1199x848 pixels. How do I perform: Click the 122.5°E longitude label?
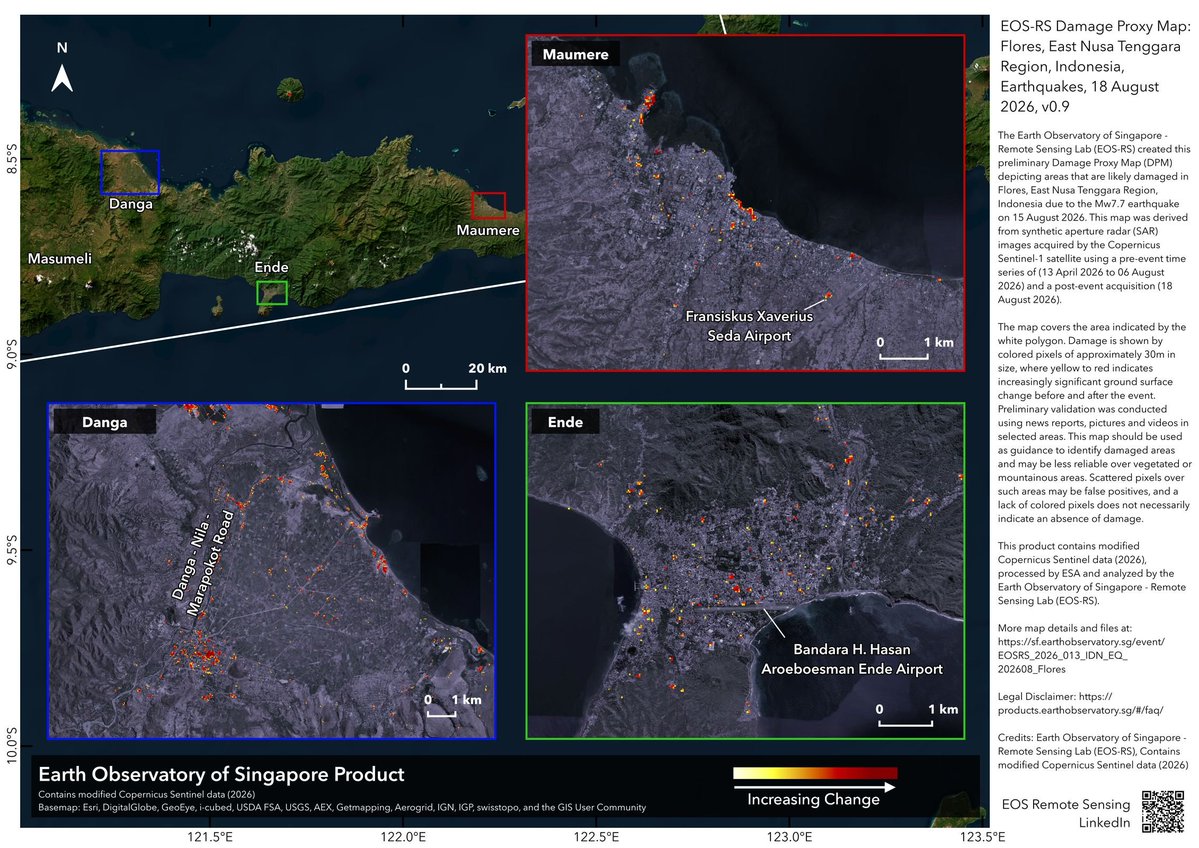[x=596, y=837]
